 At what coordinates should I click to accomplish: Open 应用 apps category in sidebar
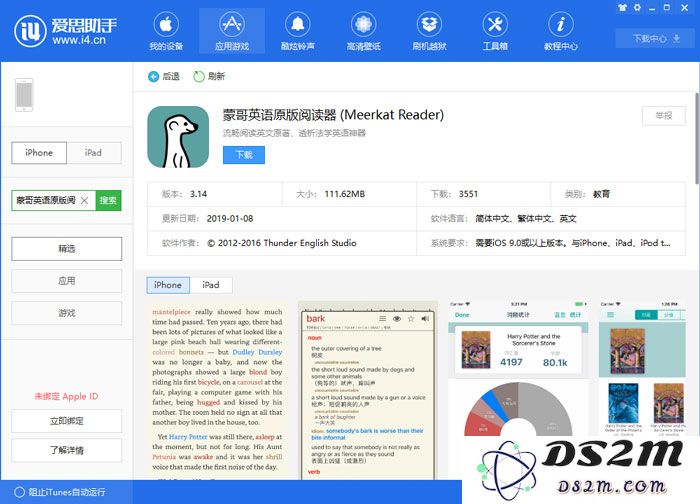point(67,281)
